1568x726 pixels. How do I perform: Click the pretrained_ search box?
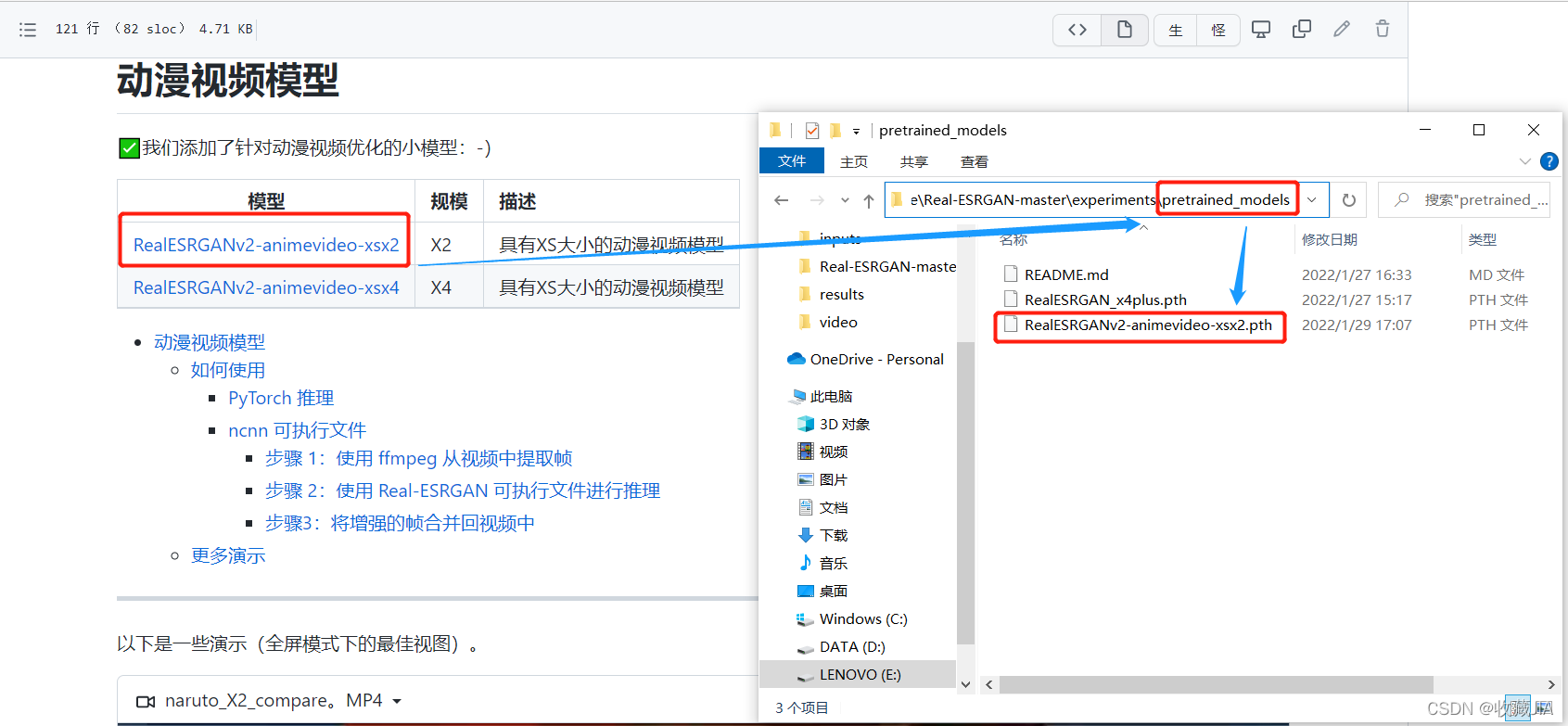point(1464,199)
